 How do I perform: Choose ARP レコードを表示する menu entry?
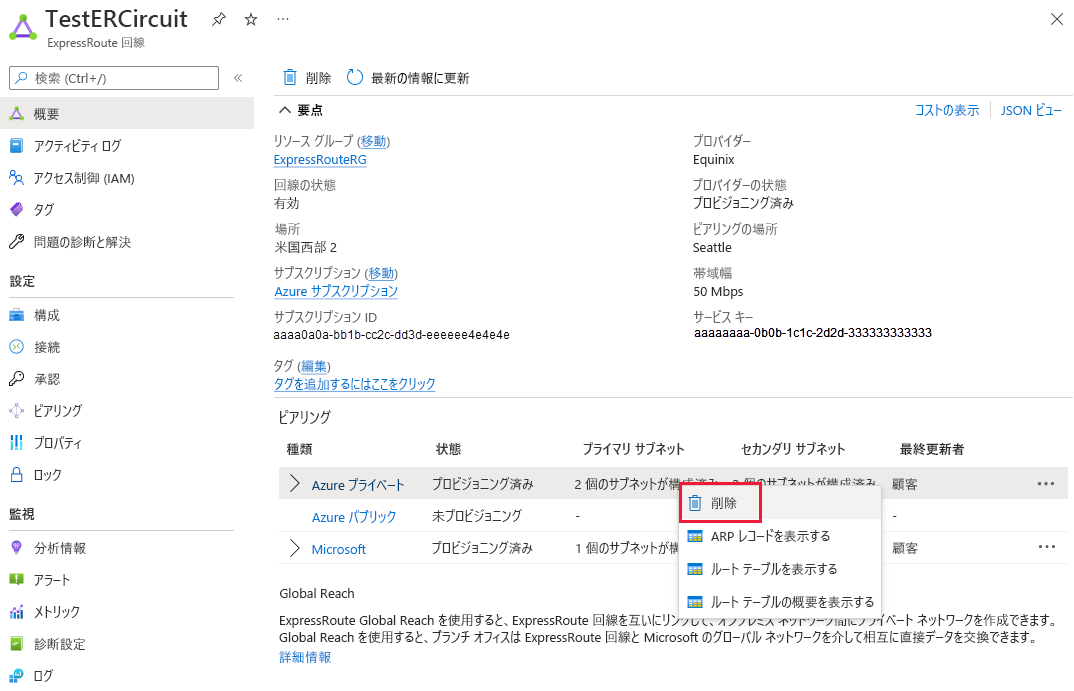pyautogui.click(x=779, y=536)
